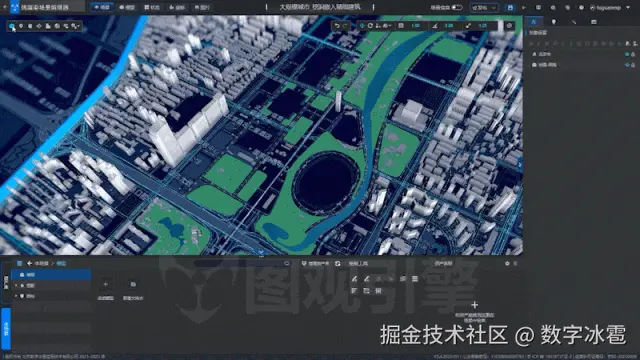Select the second object row in right panel

[582, 65]
